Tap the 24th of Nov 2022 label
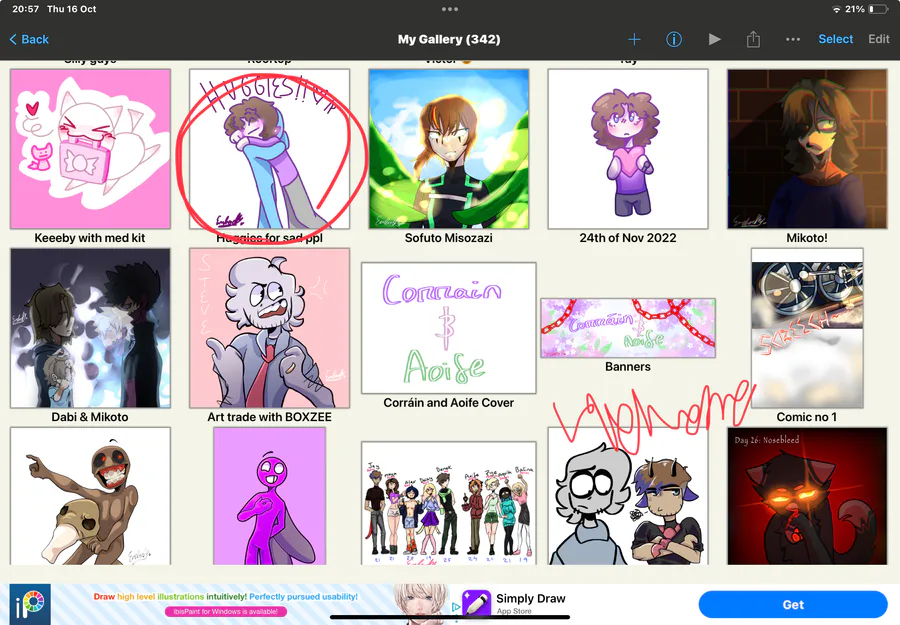This screenshot has width=900, height=625. (x=628, y=238)
